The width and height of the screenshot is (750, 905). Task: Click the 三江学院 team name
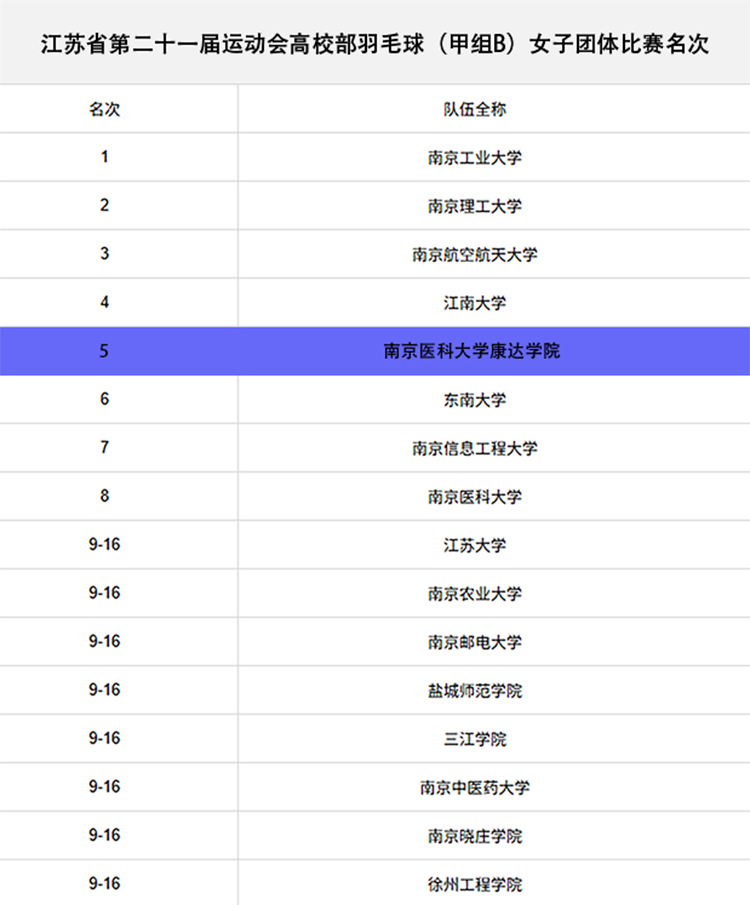pos(474,739)
